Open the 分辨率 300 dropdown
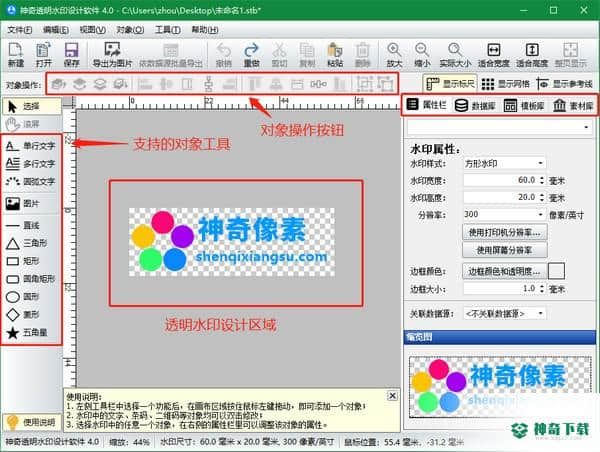The image size is (600, 452). tap(504, 214)
